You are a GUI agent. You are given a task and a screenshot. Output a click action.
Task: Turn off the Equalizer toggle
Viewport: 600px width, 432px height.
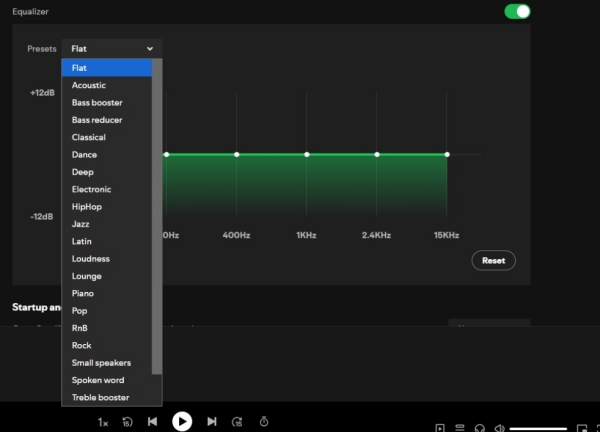(x=517, y=11)
